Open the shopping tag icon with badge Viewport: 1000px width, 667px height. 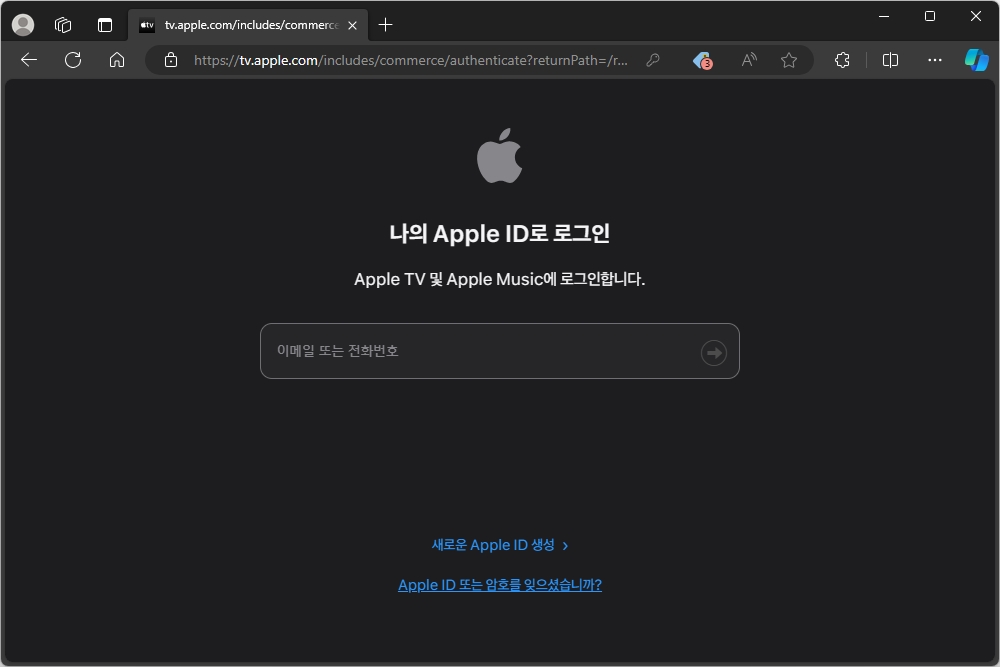[702, 60]
